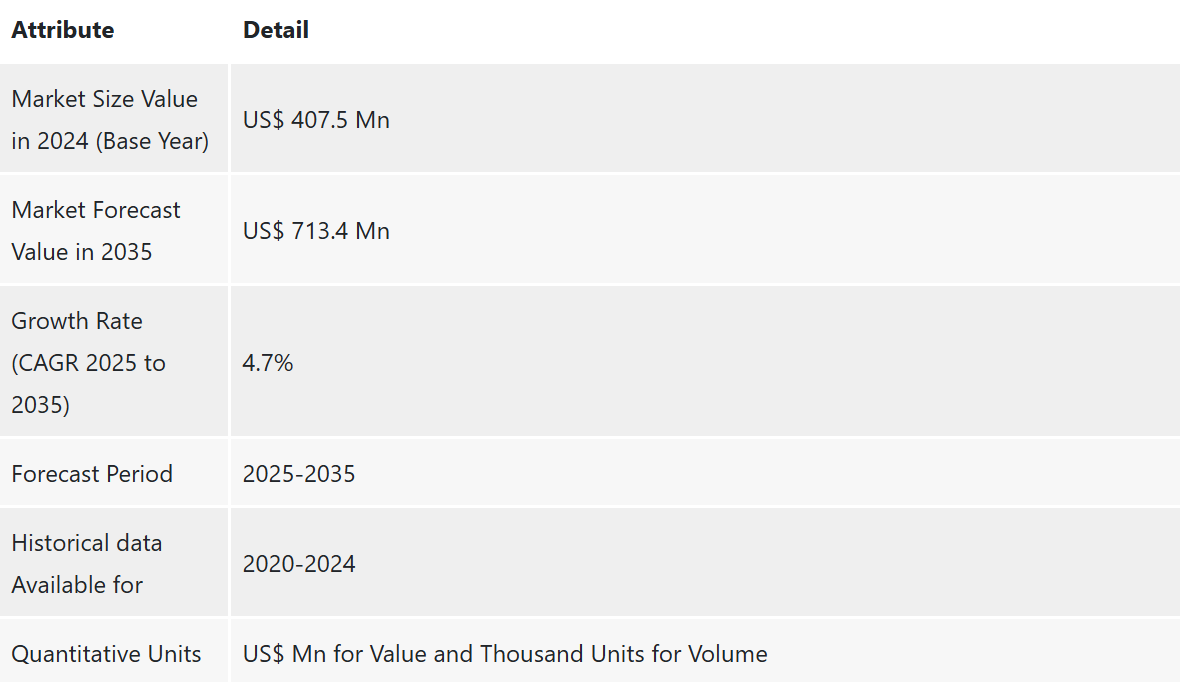Select the Growth Rate CAGR cell
Viewport: 1180px width, 682px height.
coord(114,361)
